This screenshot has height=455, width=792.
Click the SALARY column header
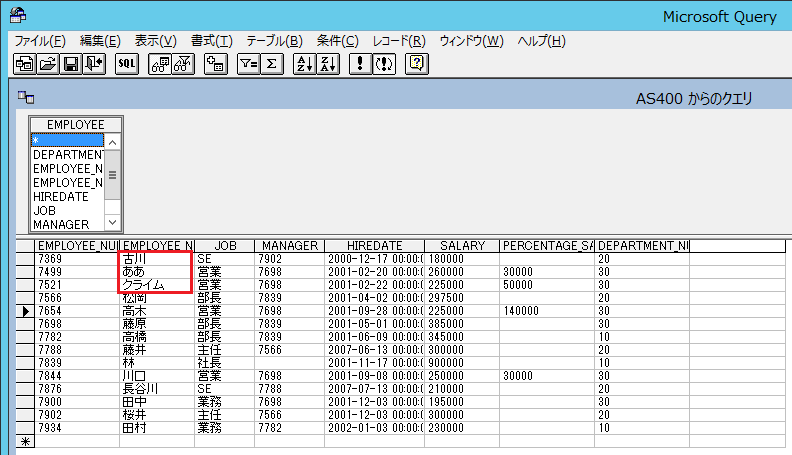[462, 246]
